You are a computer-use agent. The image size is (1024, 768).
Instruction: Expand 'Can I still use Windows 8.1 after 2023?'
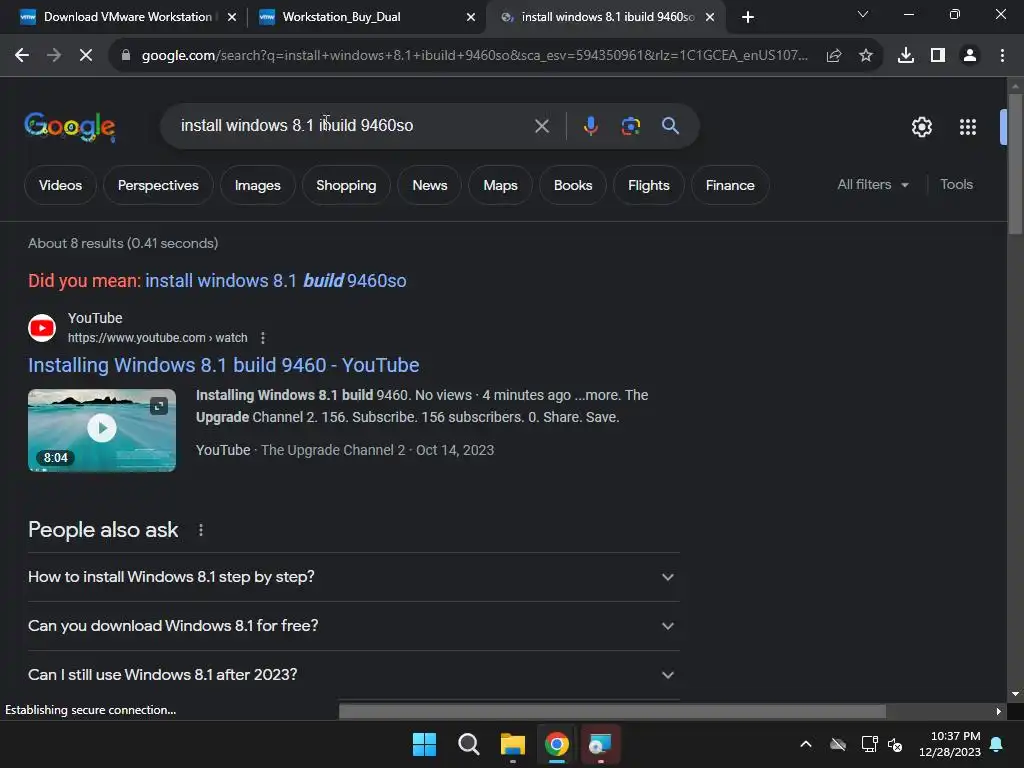tap(353, 675)
